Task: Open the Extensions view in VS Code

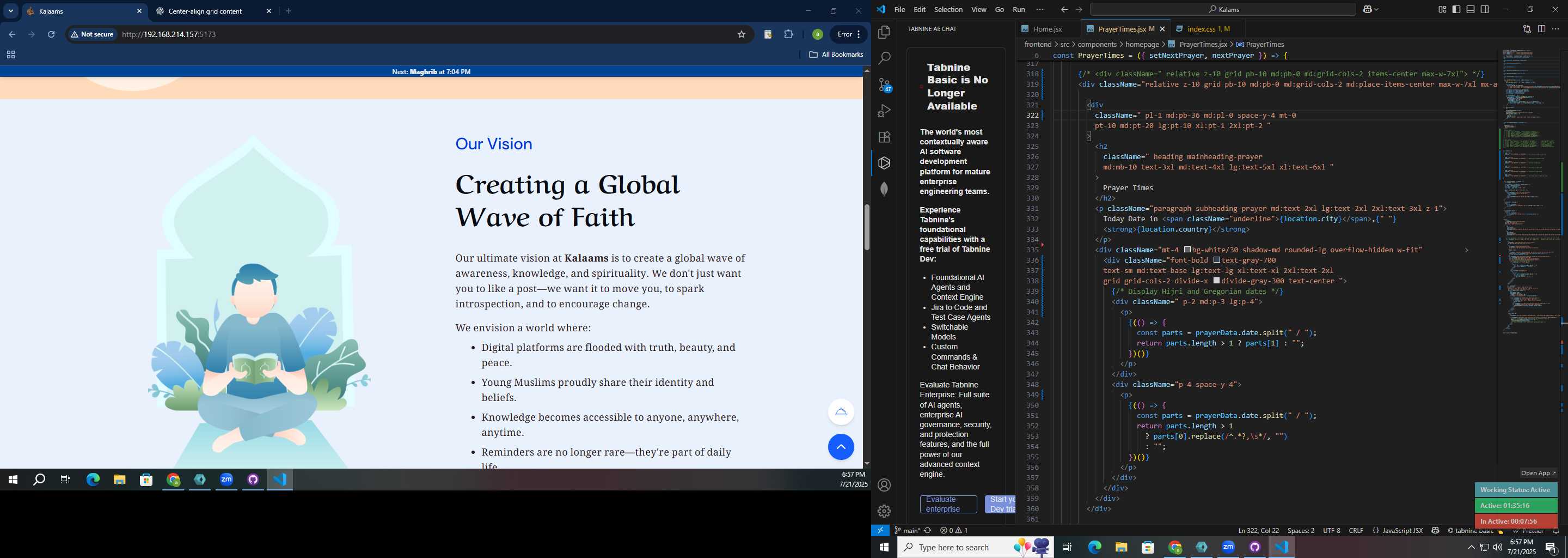Action: pos(884,137)
